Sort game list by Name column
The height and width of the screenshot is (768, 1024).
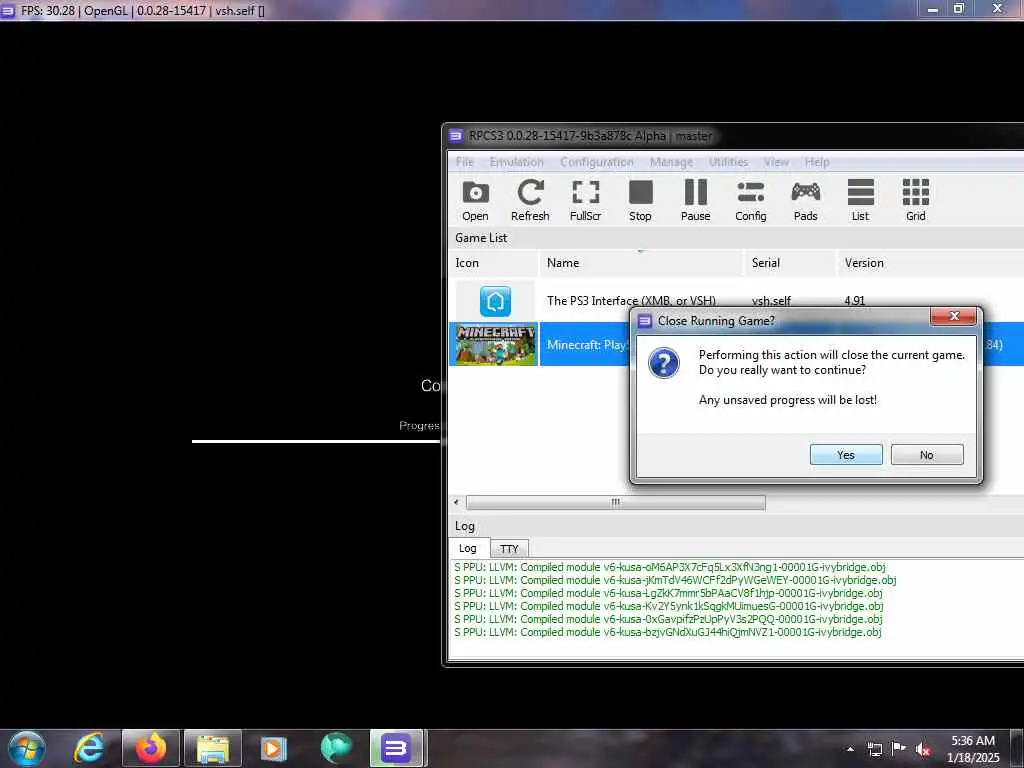click(641, 263)
